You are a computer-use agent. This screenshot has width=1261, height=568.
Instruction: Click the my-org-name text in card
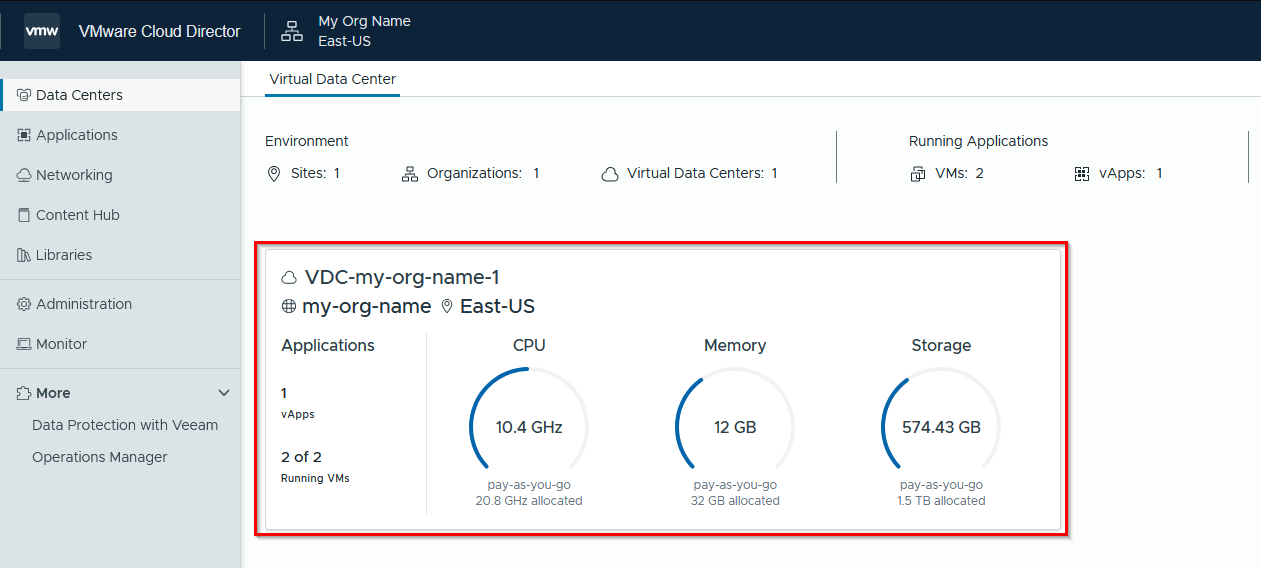point(367,307)
